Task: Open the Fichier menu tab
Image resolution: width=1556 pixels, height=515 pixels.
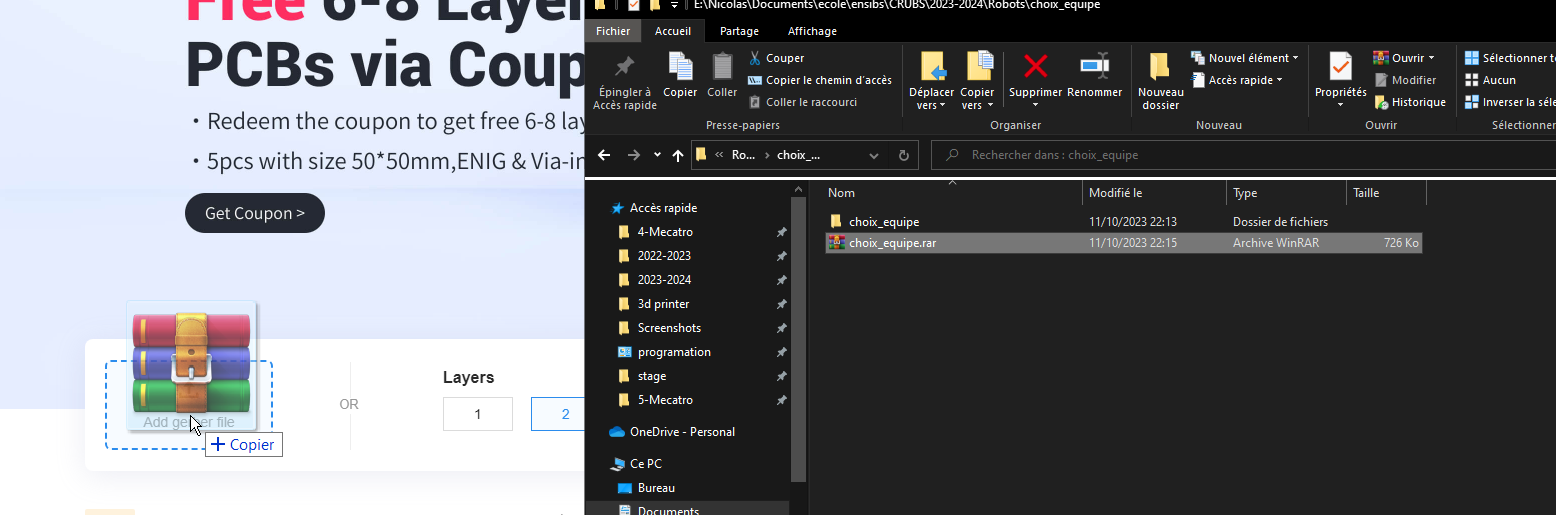Action: [x=613, y=31]
